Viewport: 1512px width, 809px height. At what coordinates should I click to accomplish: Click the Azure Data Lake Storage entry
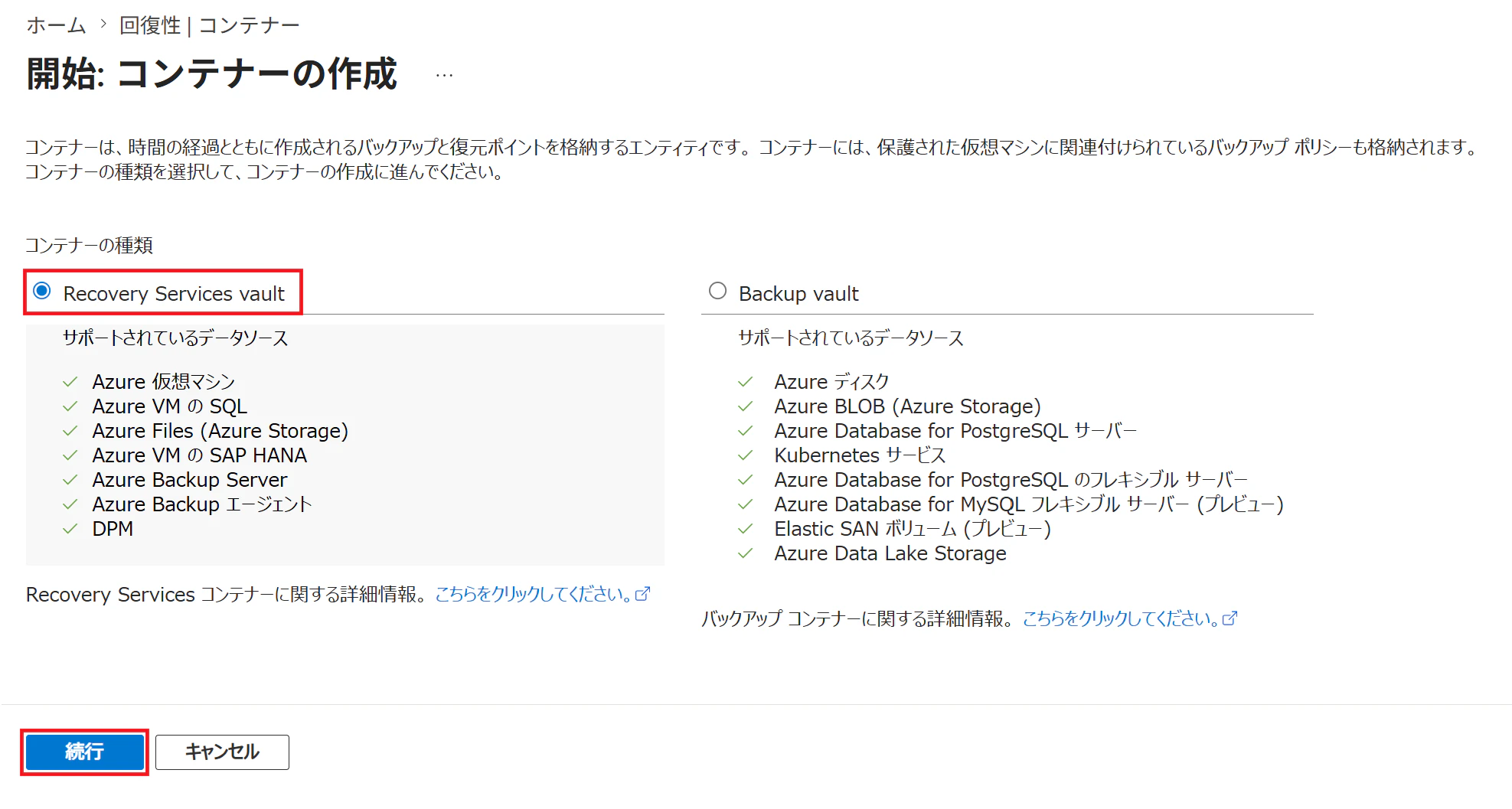click(x=890, y=553)
